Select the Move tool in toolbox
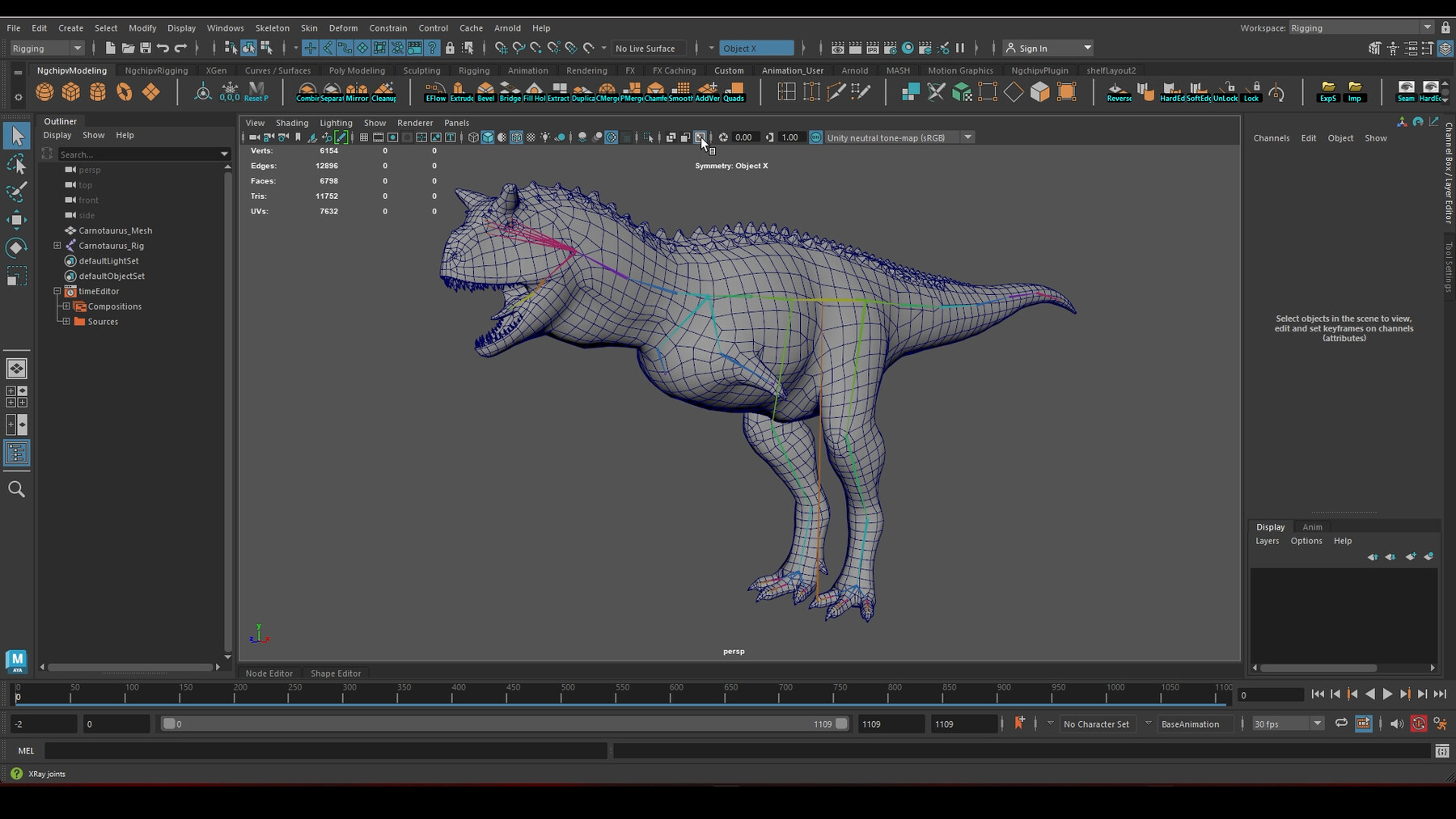The image size is (1456, 819). tap(16, 220)
